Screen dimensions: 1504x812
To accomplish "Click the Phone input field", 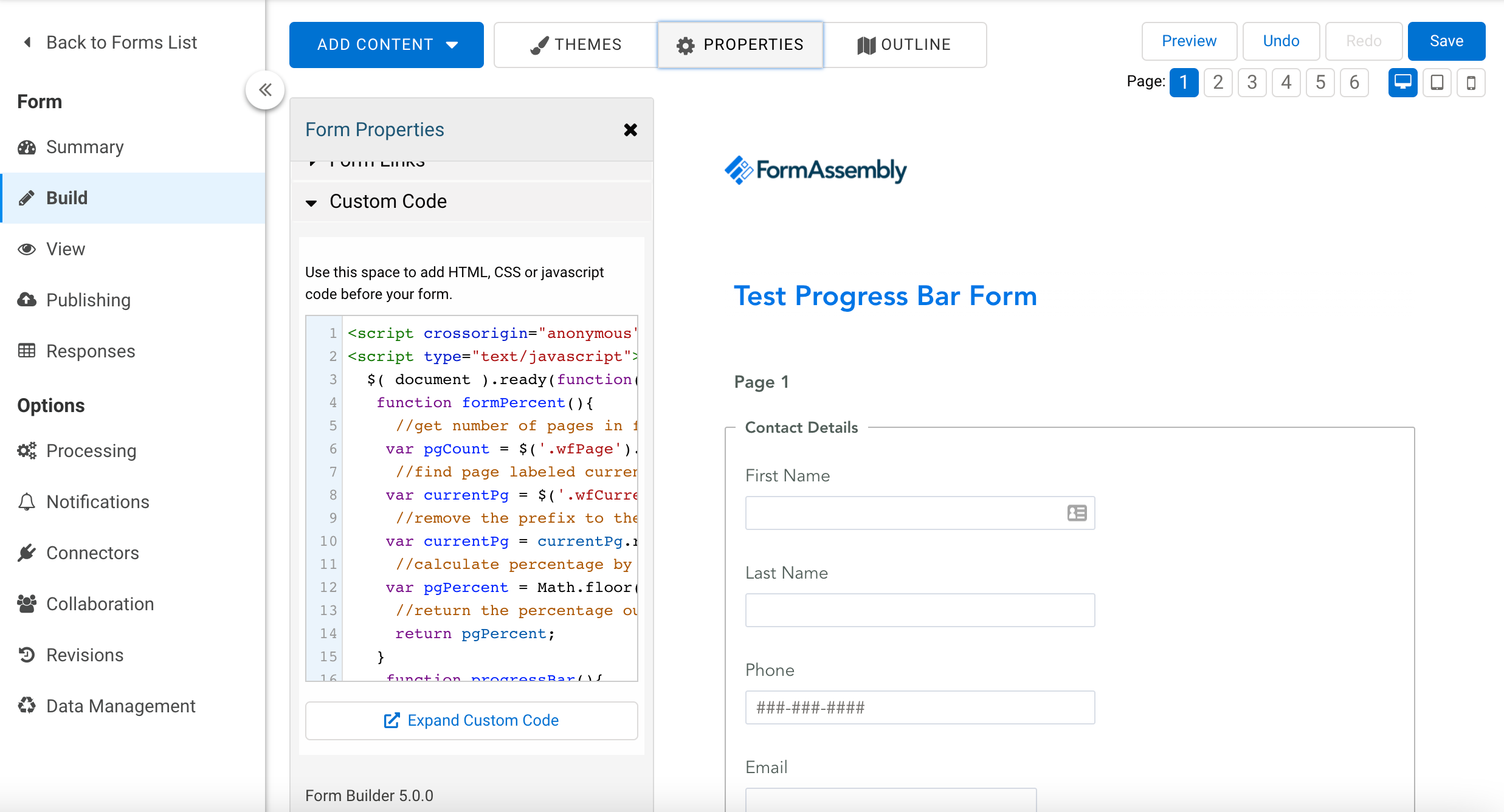I will 920,707.
